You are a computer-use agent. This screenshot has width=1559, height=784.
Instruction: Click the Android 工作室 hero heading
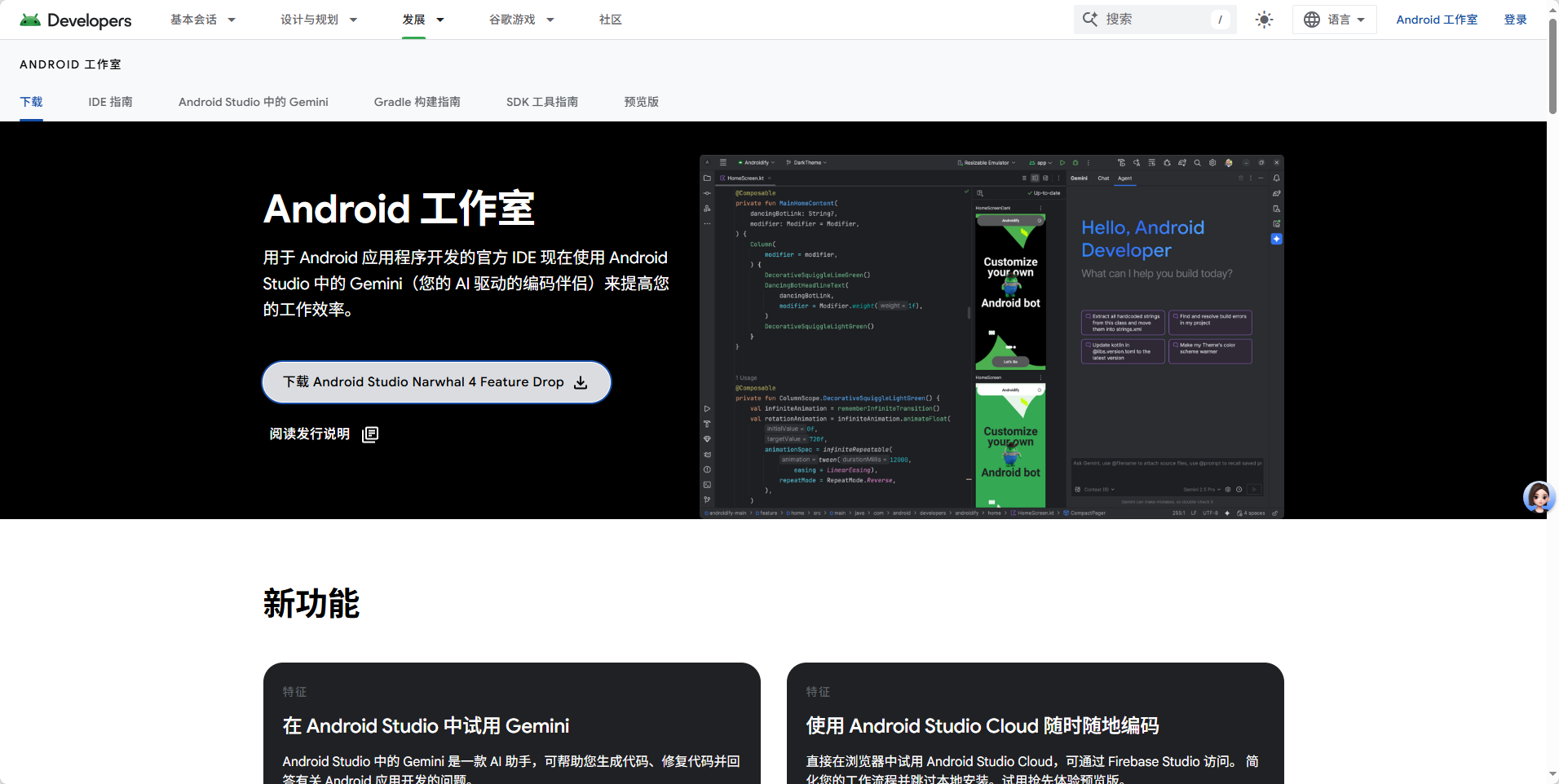(400, 209)
